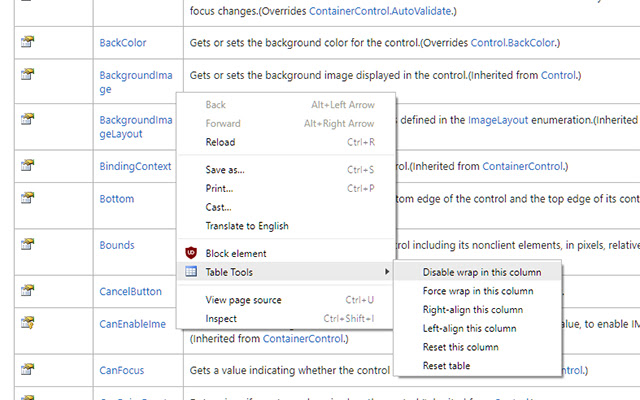
Task: Click the property icon beside Bounds
Action: pos(28,245)
